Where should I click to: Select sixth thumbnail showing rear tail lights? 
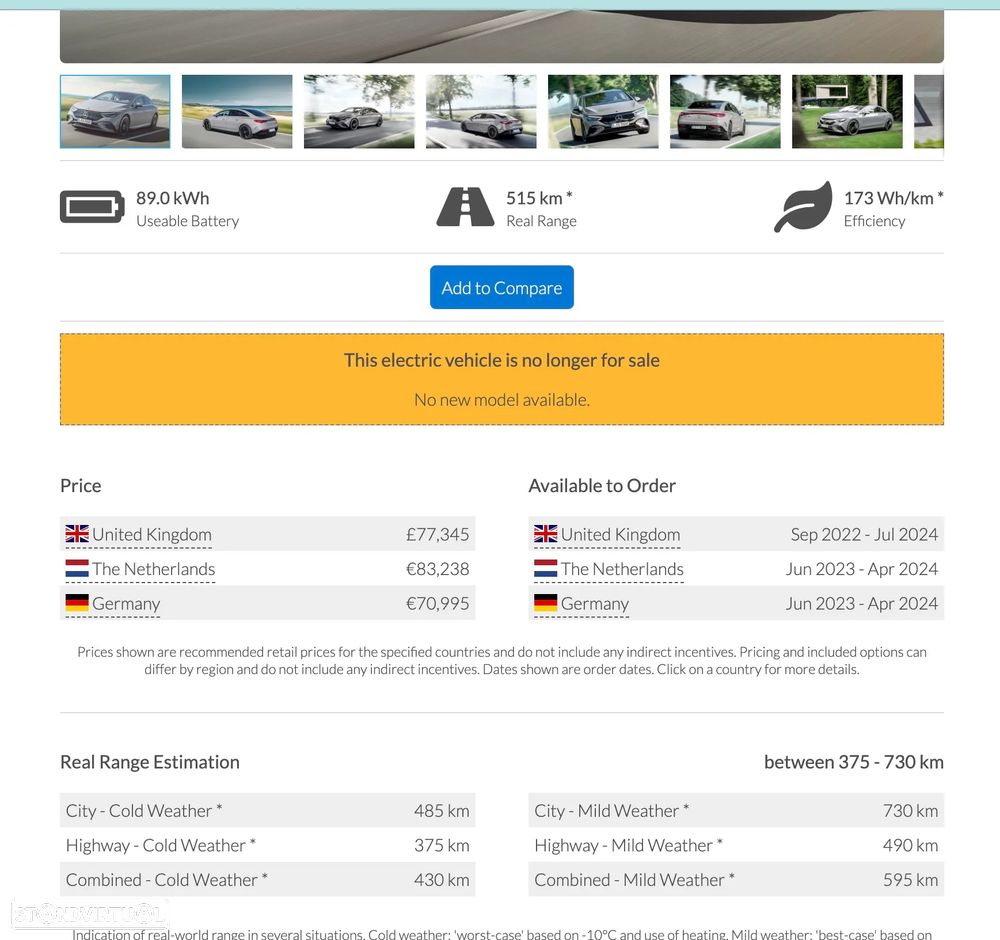pos(725,112)
